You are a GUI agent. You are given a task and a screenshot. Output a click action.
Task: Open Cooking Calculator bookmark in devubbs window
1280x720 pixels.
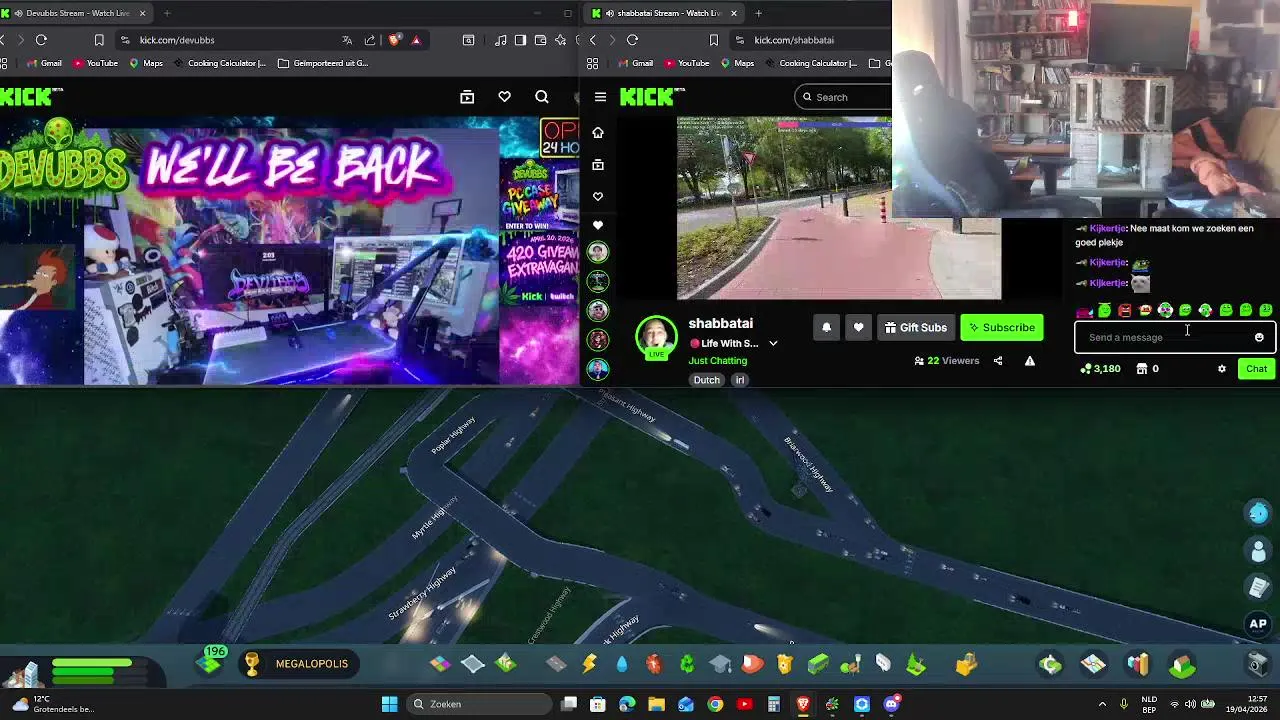pos(220,63)
